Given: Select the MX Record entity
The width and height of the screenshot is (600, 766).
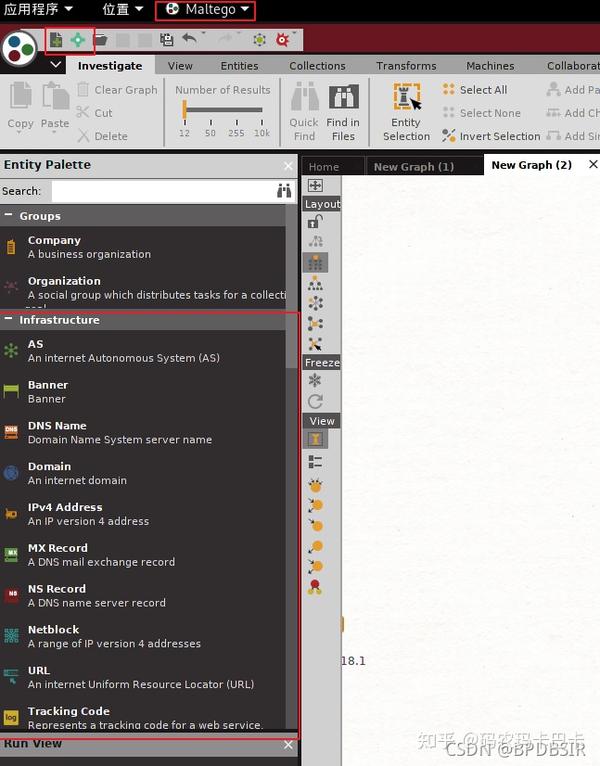Looking at the screenshot, I should (143, 555).
